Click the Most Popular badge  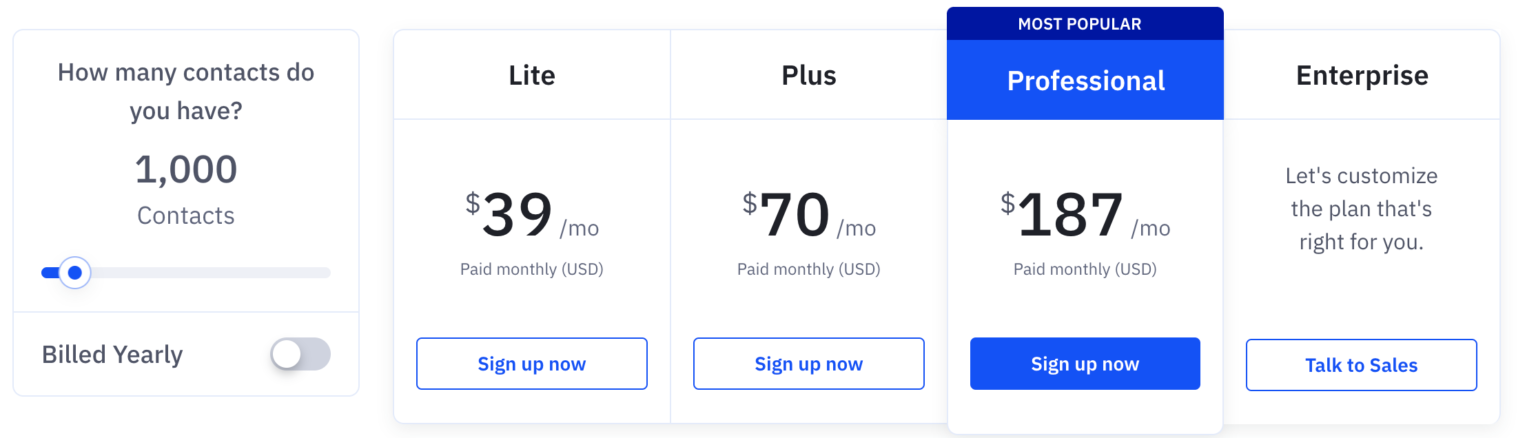point(1085,23)
